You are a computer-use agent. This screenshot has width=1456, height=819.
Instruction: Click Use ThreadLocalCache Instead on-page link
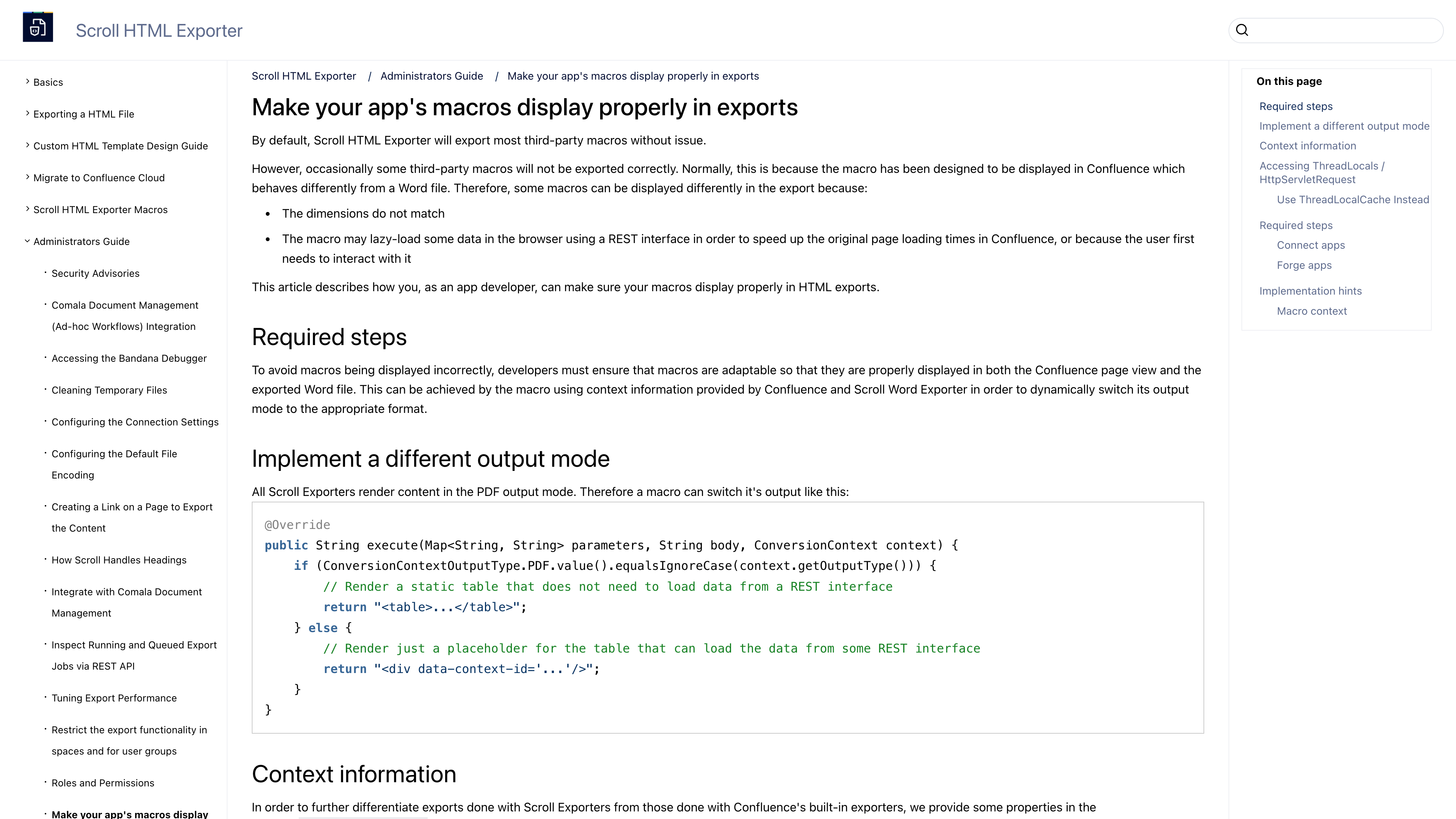[x=1352, y=199]
